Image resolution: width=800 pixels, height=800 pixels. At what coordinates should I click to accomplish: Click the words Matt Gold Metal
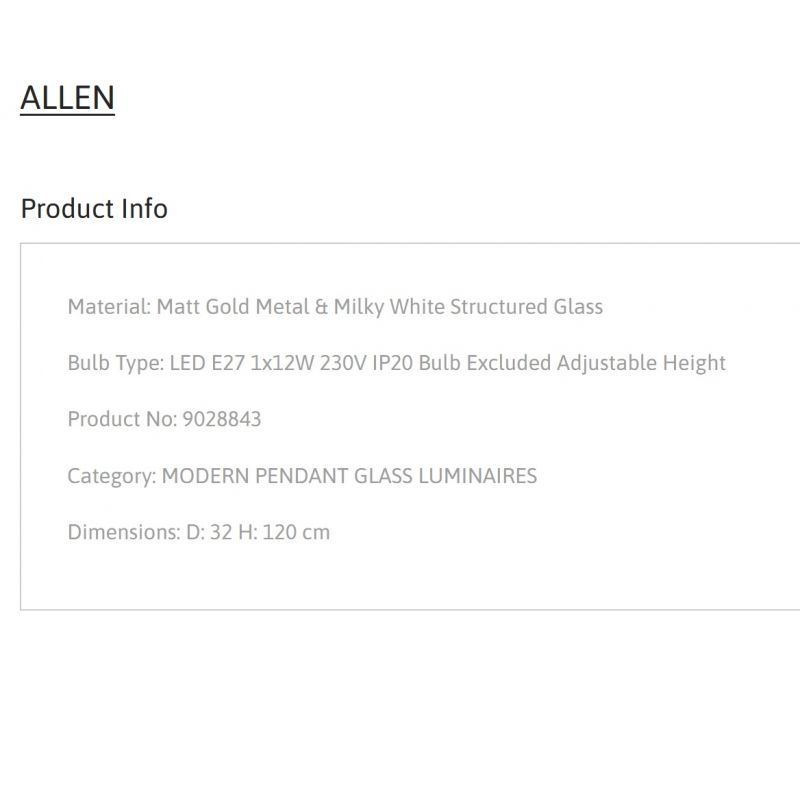pos(233,307)
